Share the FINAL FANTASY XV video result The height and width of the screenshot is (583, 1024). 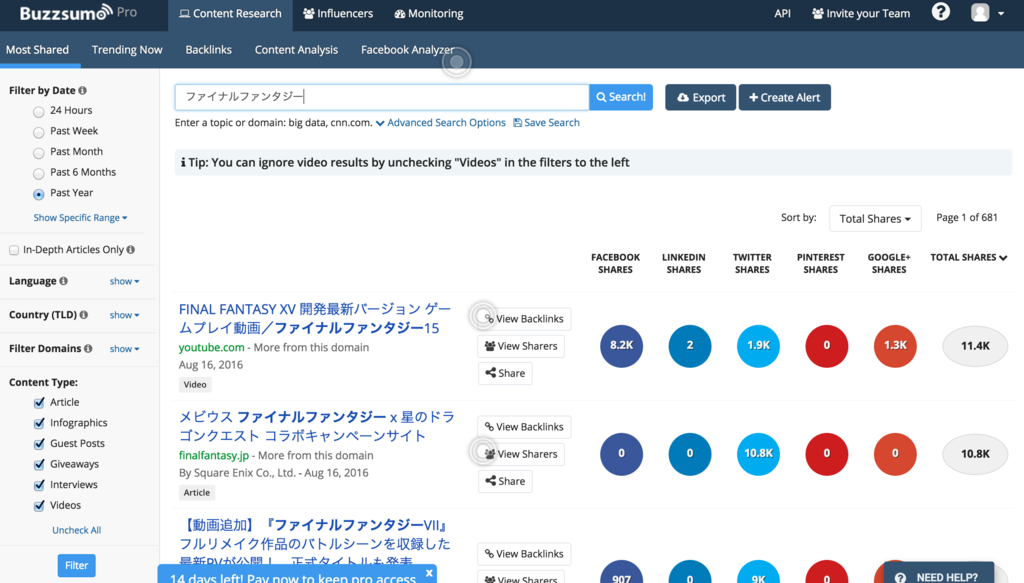(505, 373)
